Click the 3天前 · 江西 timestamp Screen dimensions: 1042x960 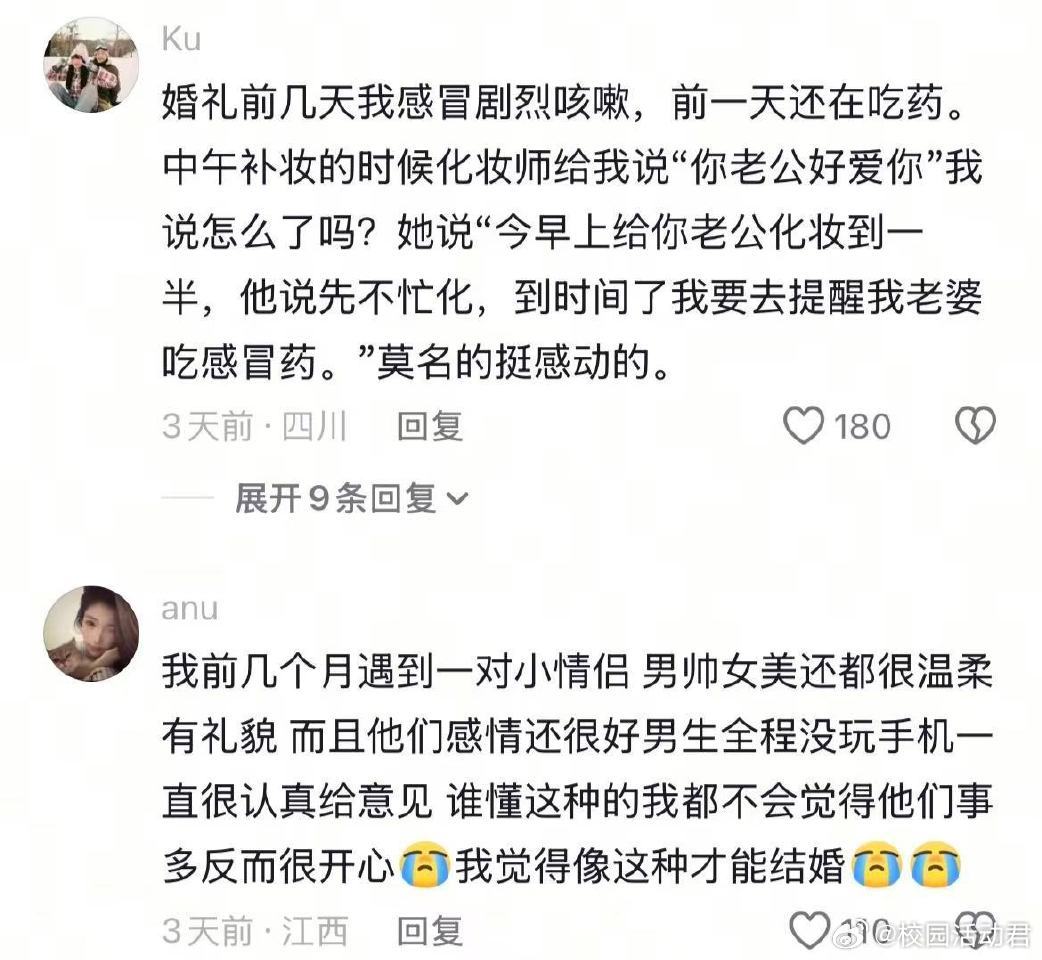pos(255,931)
